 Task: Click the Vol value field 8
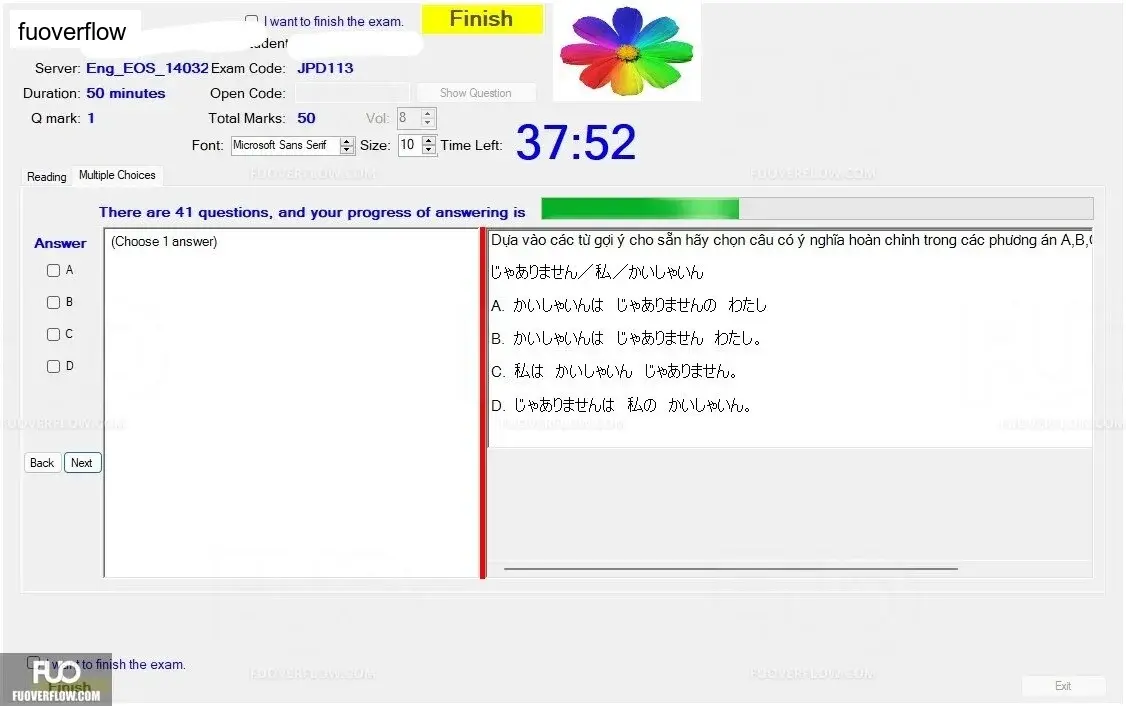[409, 118]
